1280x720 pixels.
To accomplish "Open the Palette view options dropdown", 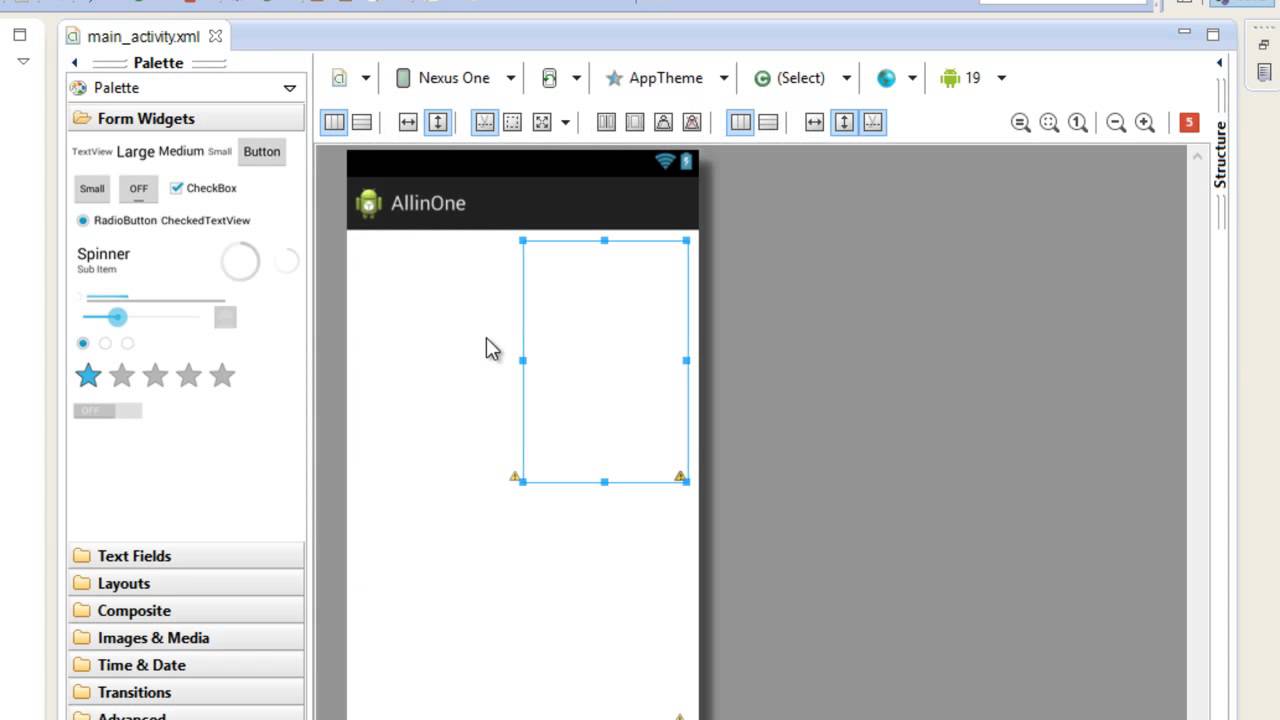I will tap(289, 88).
